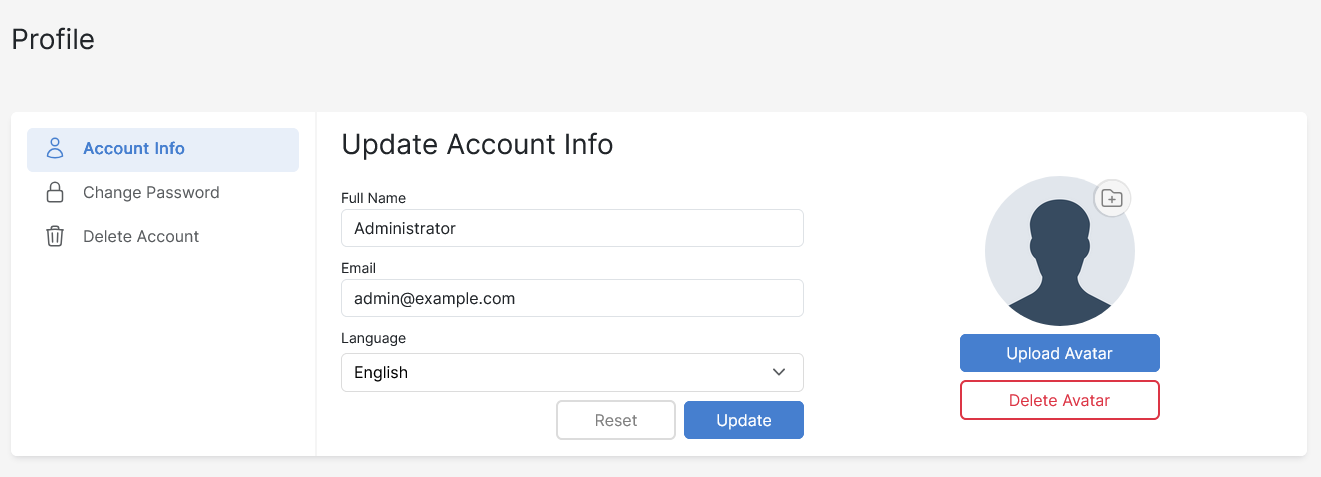Expand the Language dropdown chevron

(779, 372)
